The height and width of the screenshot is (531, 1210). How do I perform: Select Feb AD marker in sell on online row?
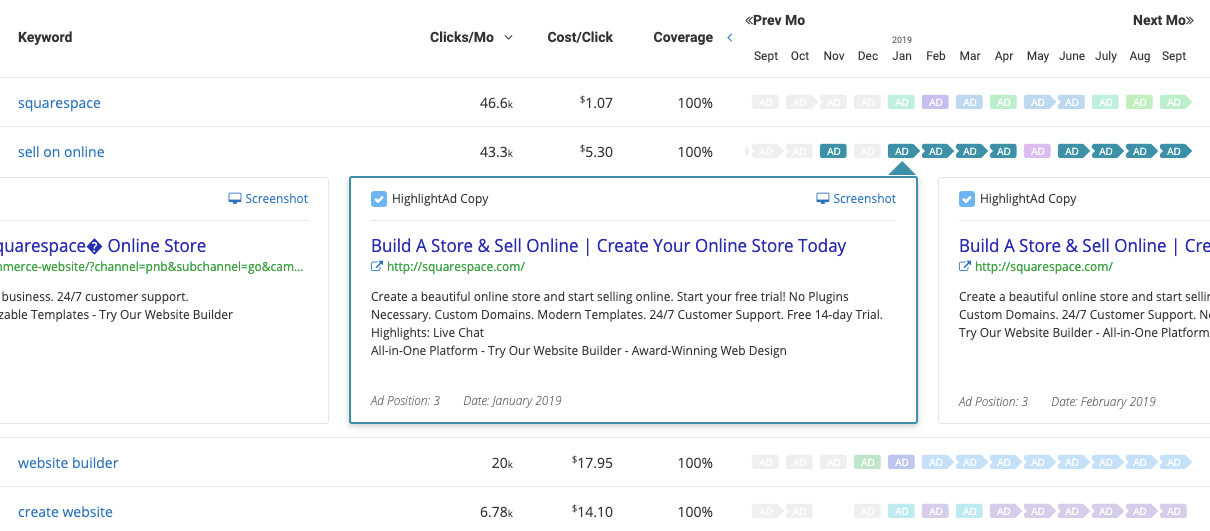tap(936, 152)
